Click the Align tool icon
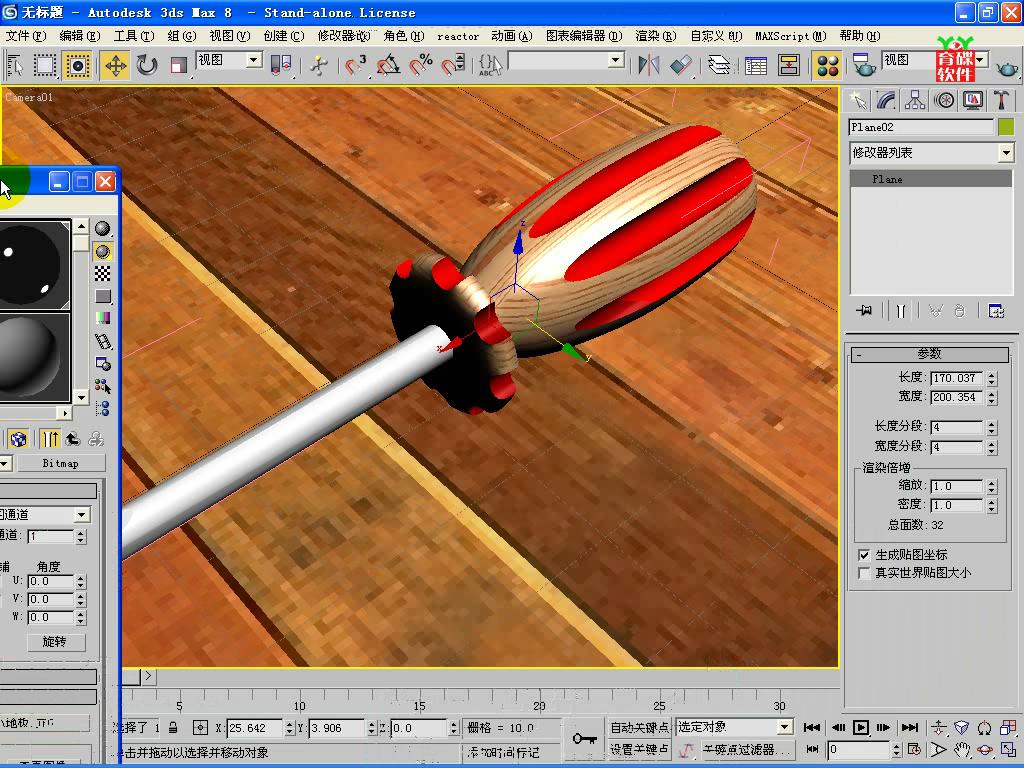Screen dimensions: 1024x768 click(680, 65)
